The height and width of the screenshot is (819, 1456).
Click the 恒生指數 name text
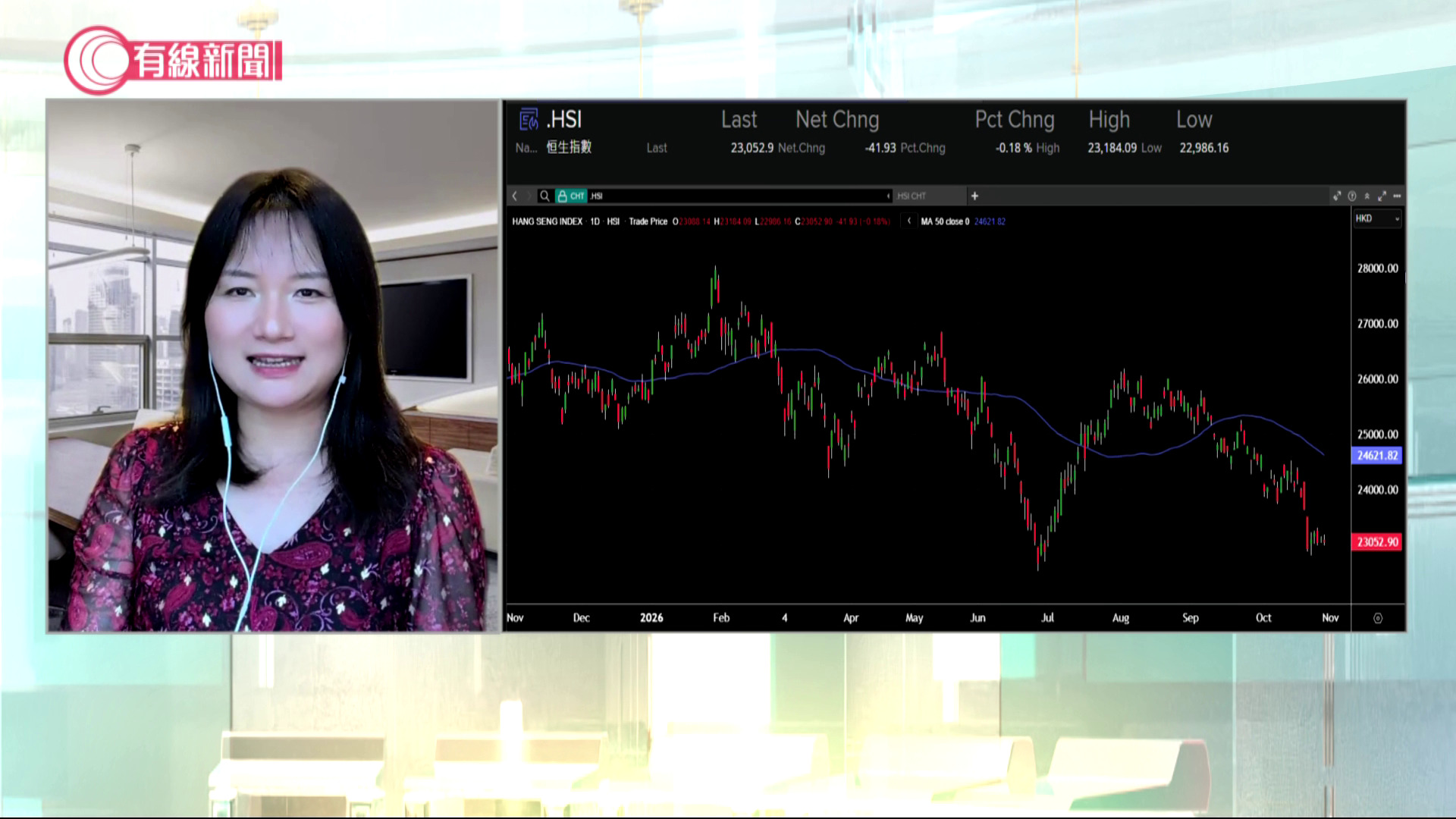(569, 147)
